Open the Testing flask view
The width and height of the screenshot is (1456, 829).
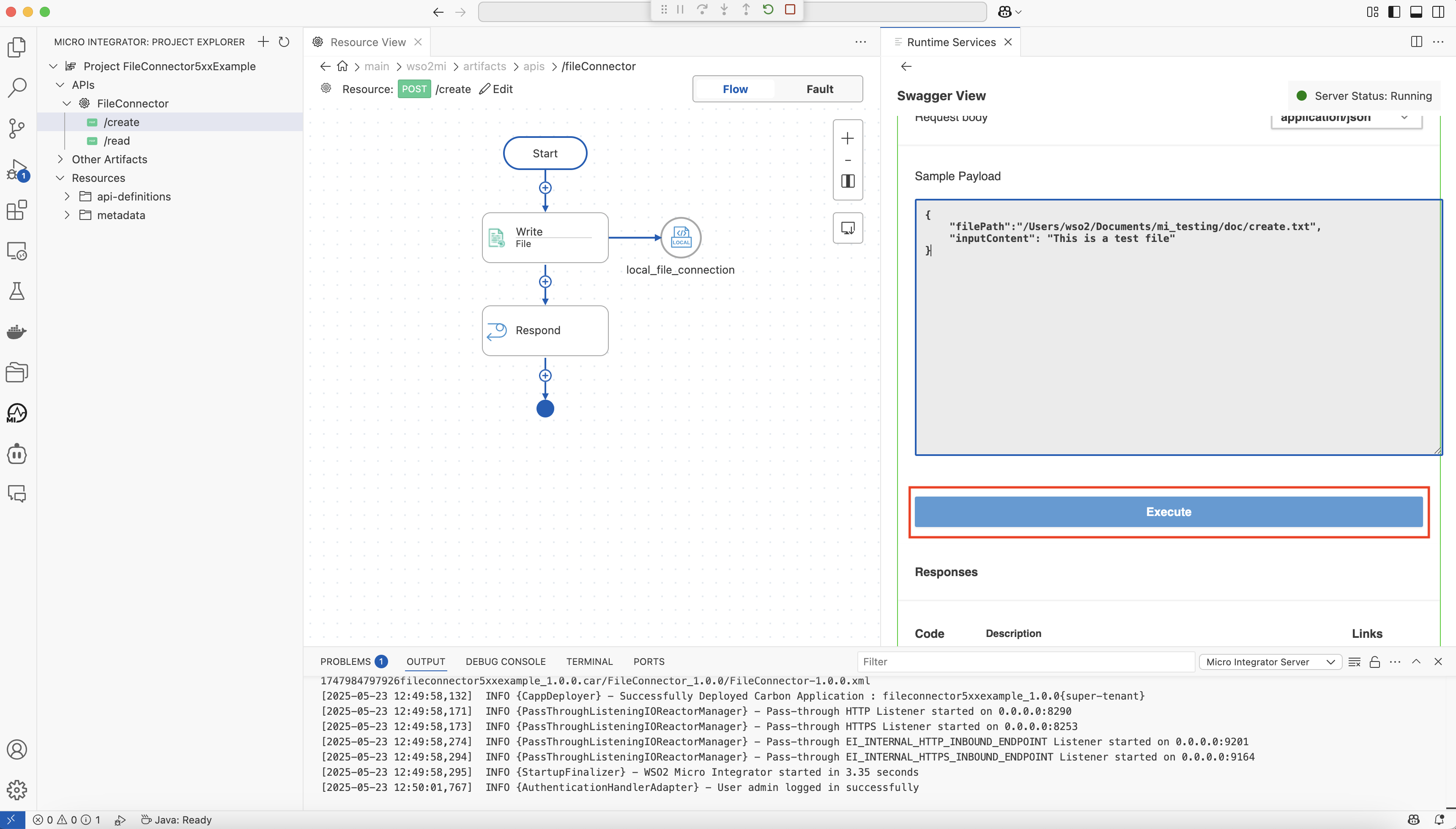click(17, 291)
